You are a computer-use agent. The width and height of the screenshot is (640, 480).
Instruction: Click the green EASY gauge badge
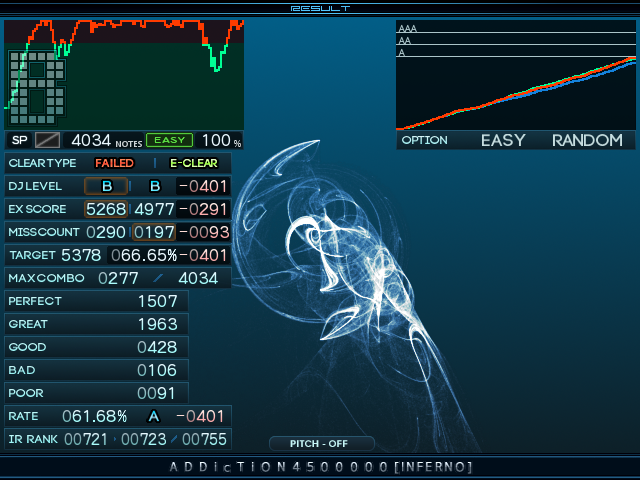click(x=169, y=140)
